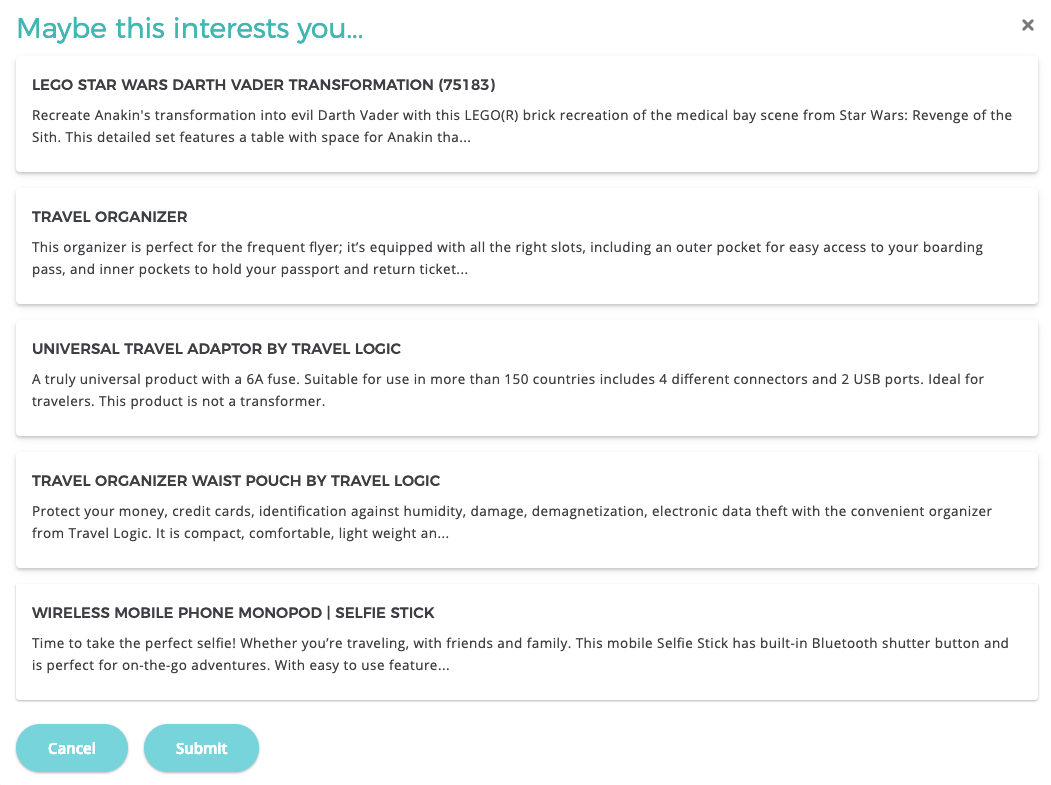This screenshot has height=785, width=1051.
Task: Click the Cancel button
Action: pos(72,748)
